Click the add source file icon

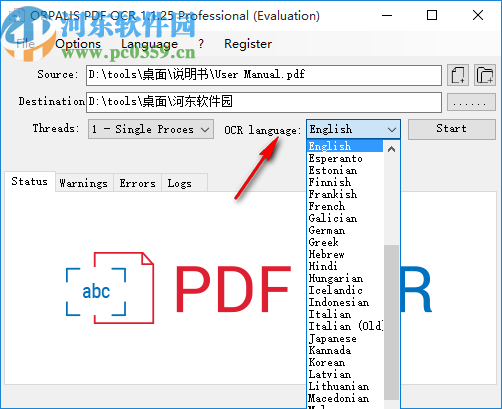(458, 75)
